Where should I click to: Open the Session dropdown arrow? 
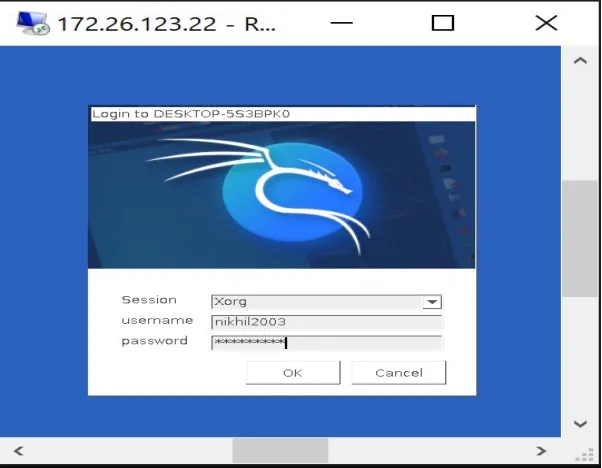coord(432,302)
